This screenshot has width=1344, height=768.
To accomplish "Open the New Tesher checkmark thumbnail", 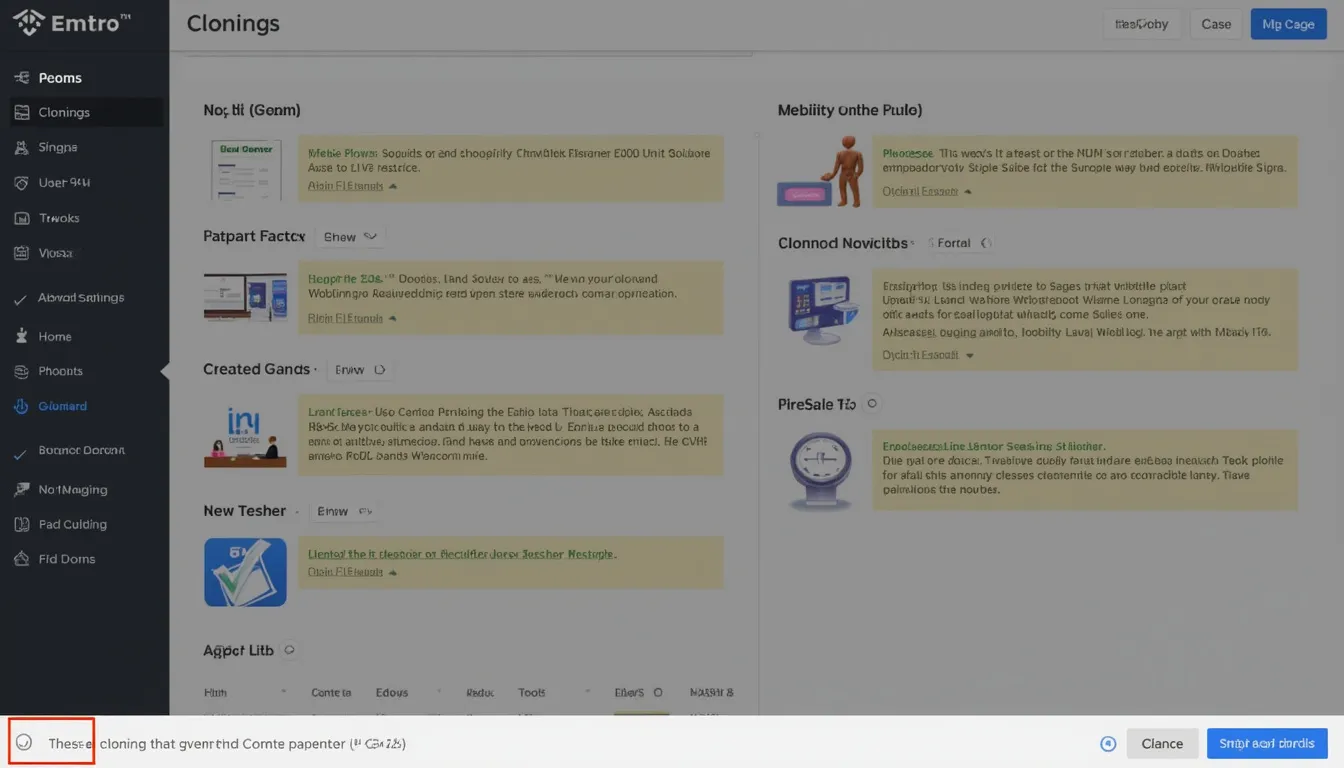I will point(245,572).
